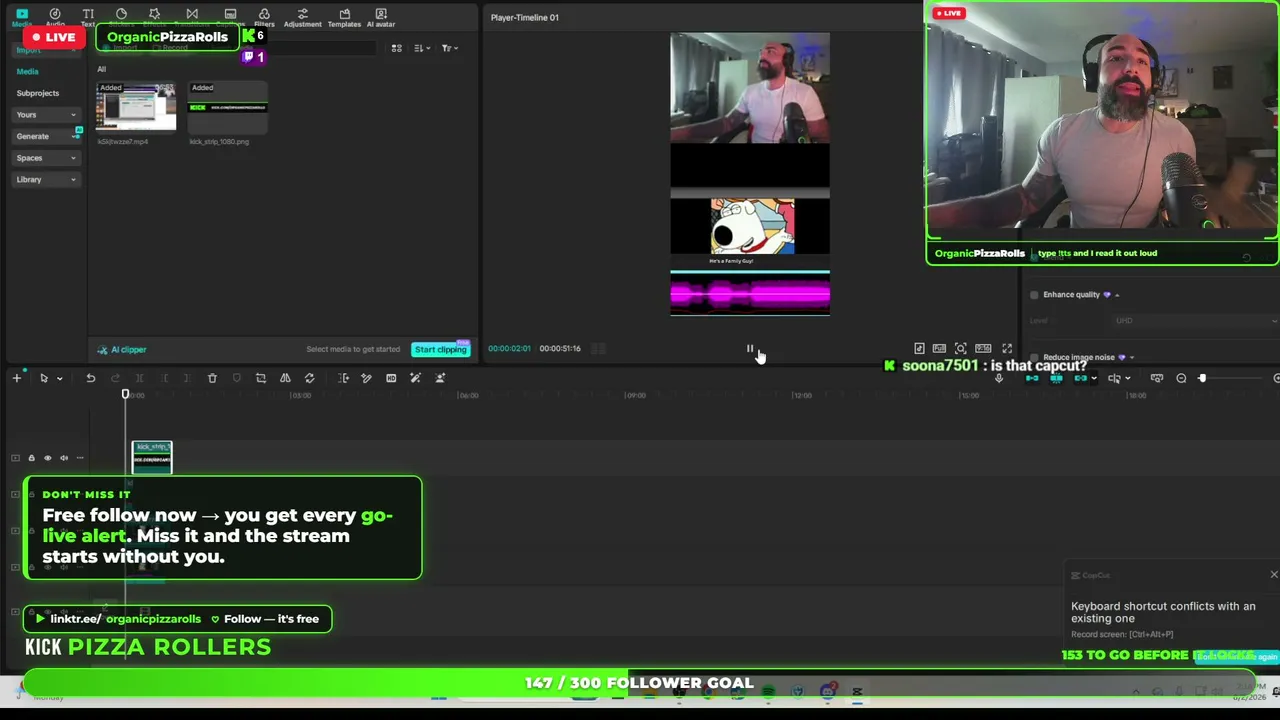Expand the Library section
1280x720 pixels.
tap(45, 180)
